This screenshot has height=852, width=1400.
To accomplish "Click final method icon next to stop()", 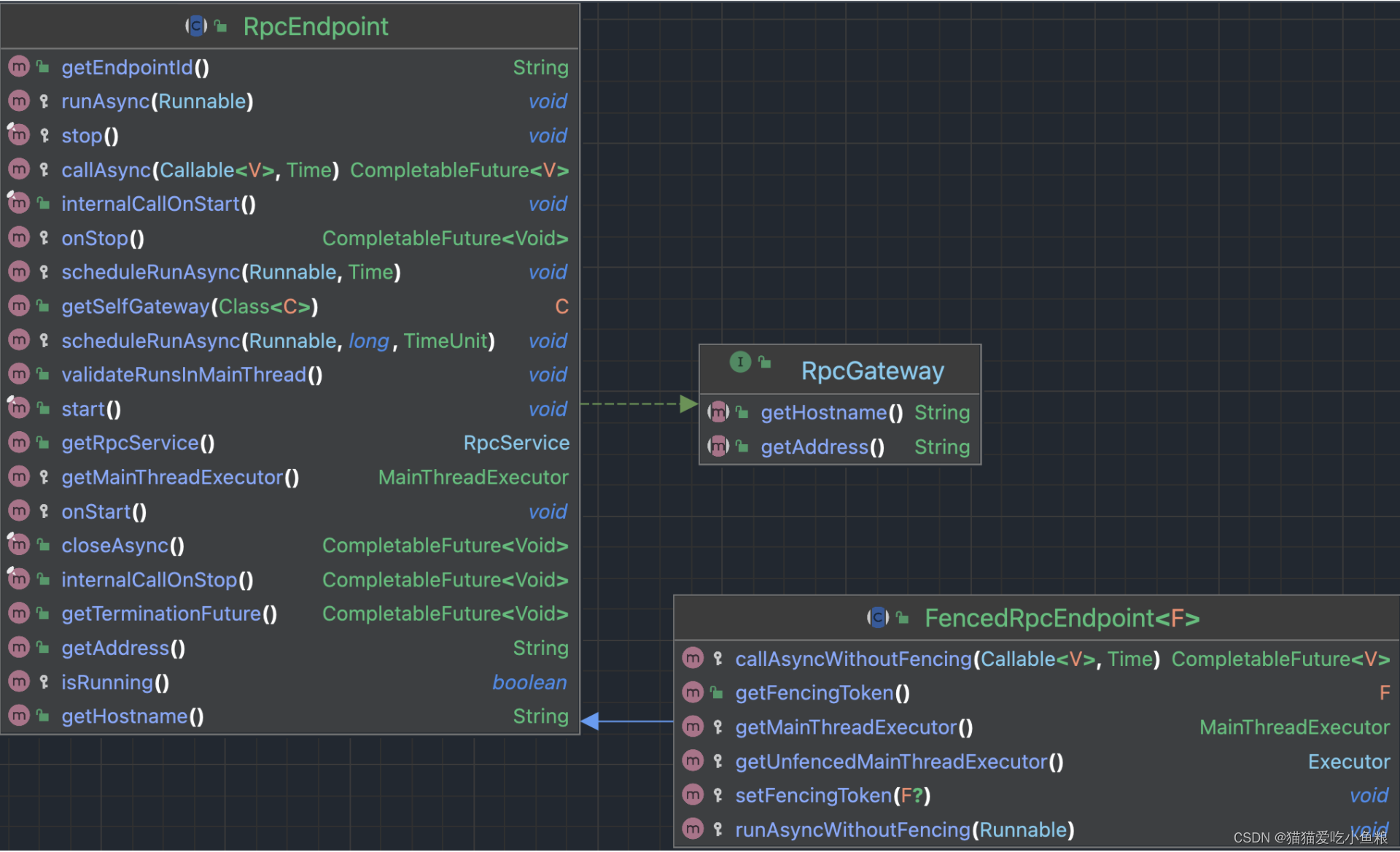I will (x=19, y=135).
